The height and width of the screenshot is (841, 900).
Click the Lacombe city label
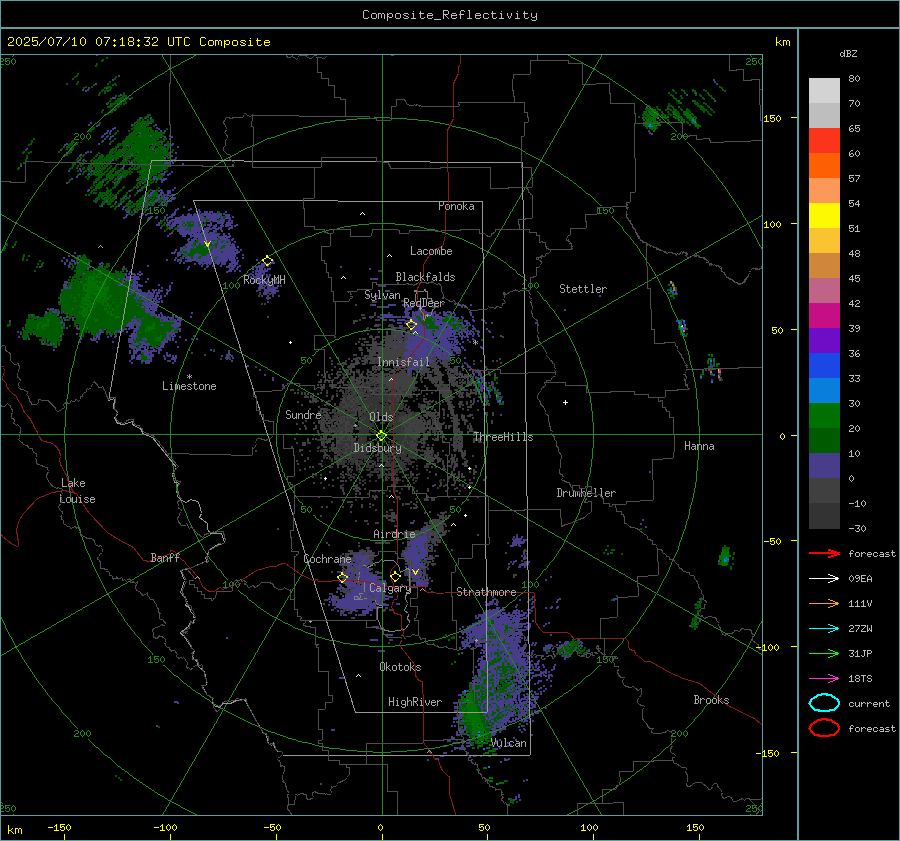pos(431,251)
